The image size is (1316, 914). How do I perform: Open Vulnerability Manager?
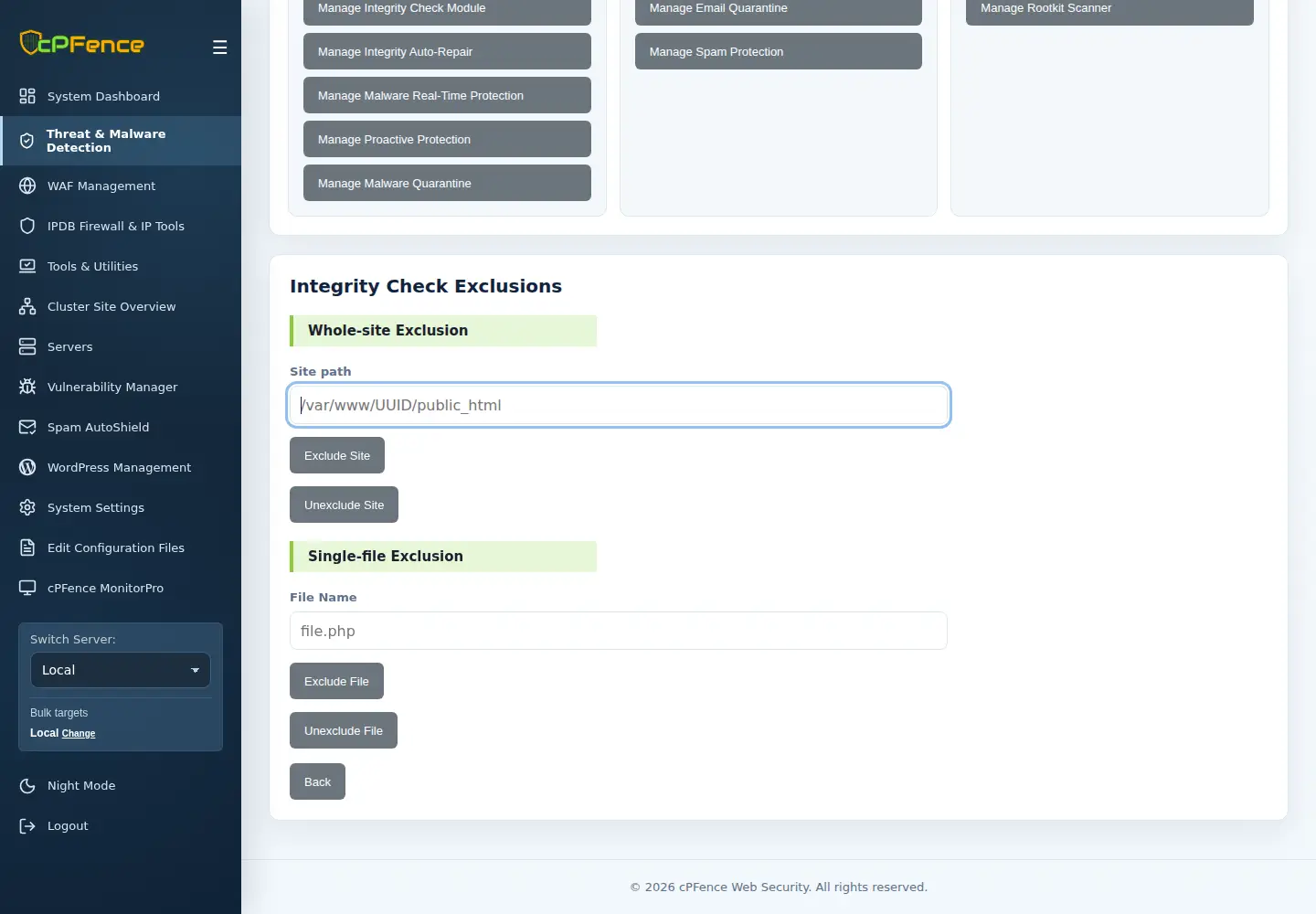[121, 387]
